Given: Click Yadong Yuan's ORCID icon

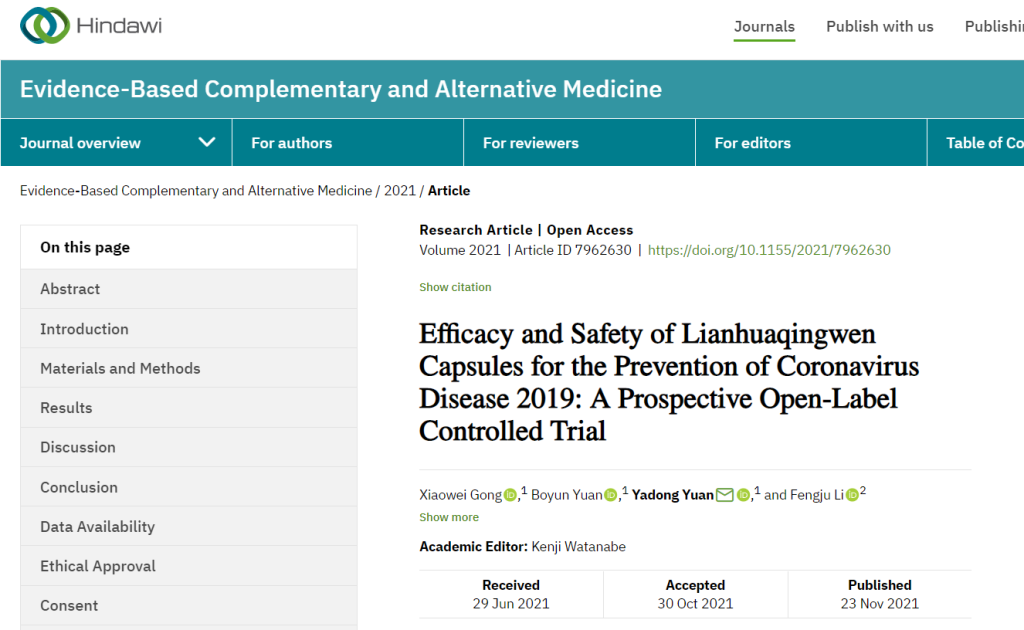Looking at the screenshot, I should [x=743, y=495].
